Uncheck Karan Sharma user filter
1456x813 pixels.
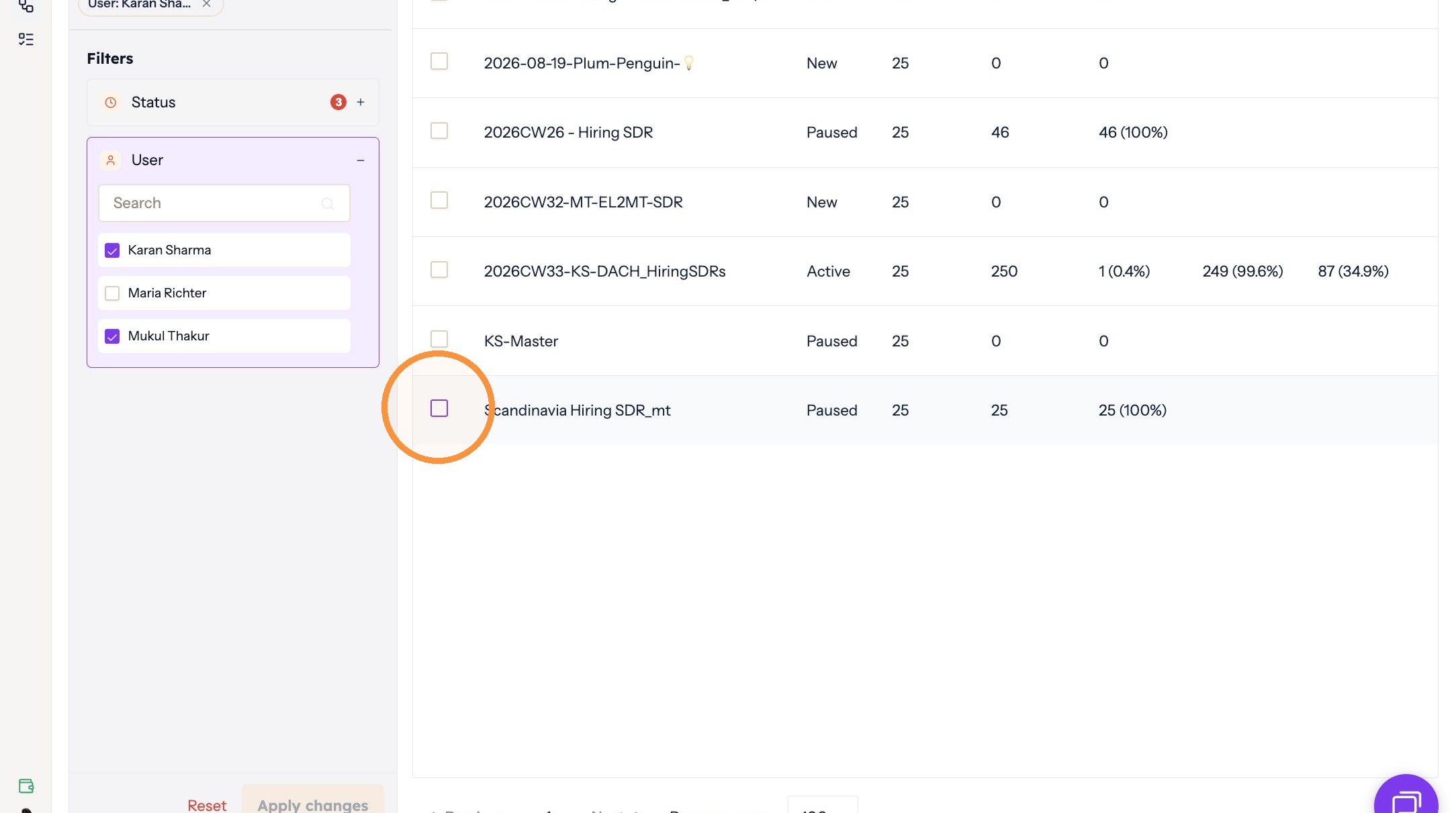coord(112,250)
